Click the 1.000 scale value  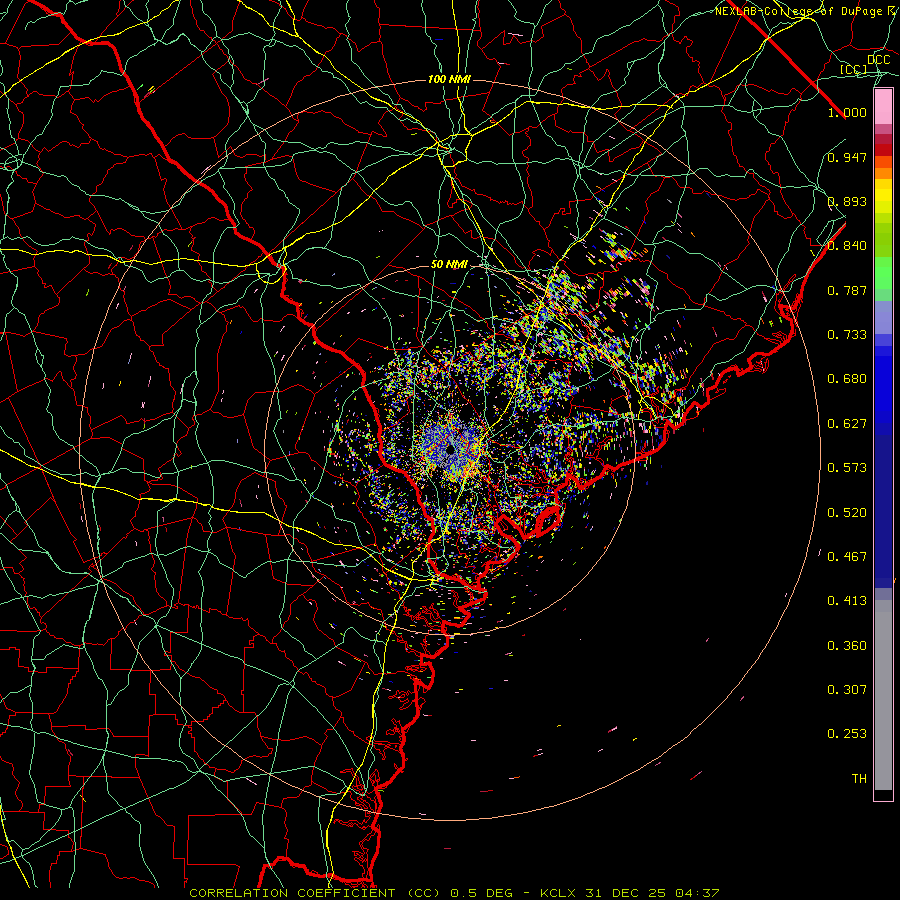tap(847, 112)
